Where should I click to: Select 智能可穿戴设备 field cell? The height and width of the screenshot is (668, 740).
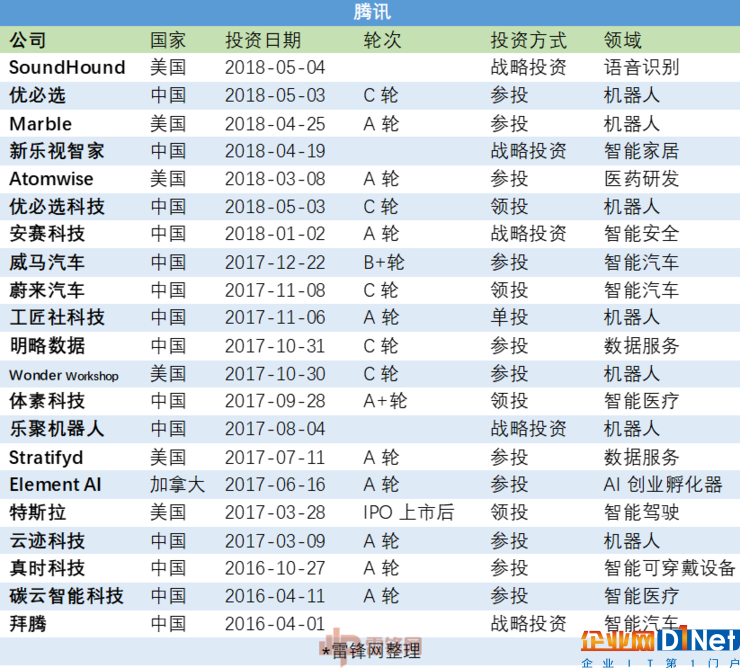(x=670, y=568)
